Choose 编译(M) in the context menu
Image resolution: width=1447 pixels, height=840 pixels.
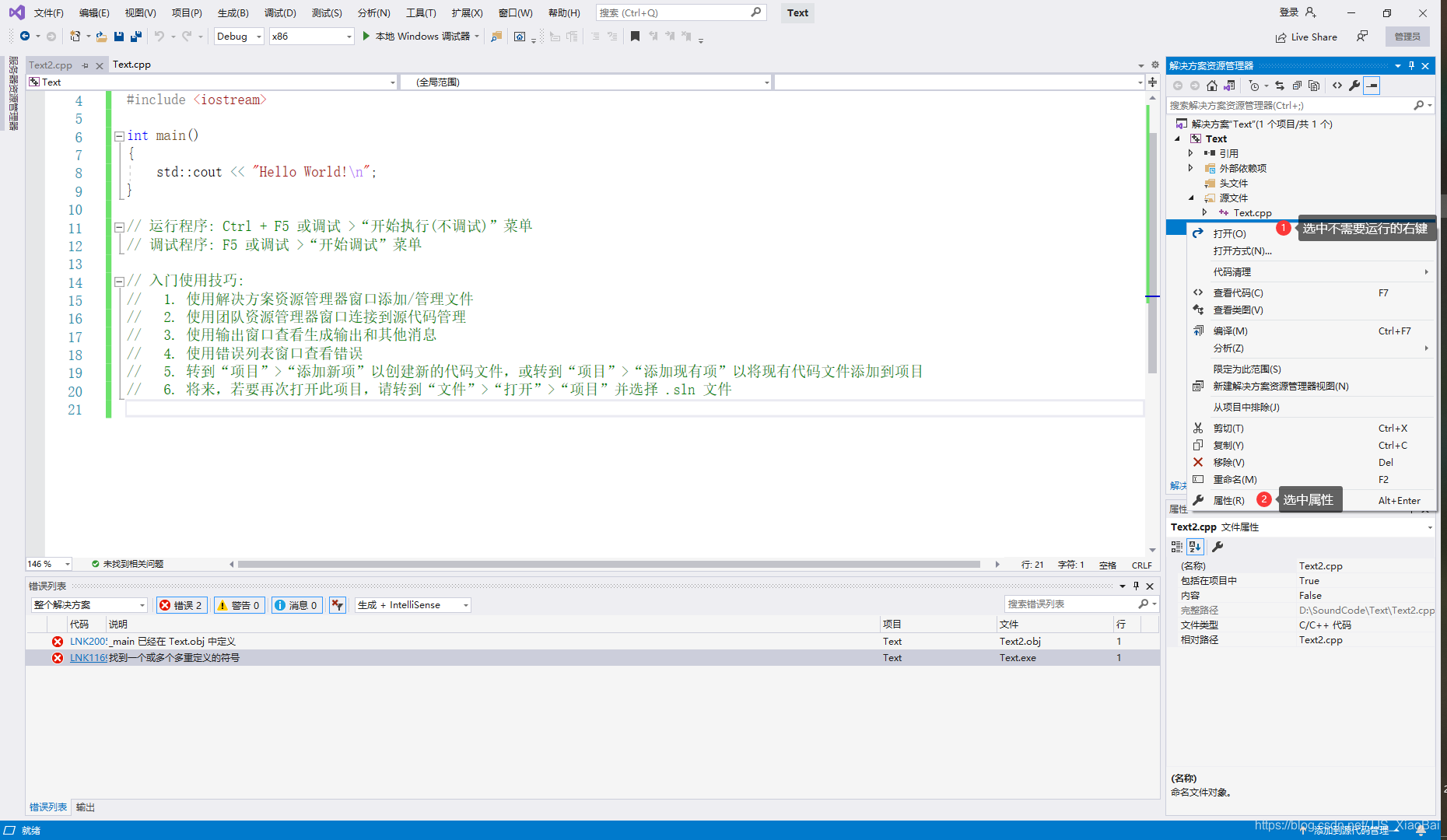click(1311, 331)
